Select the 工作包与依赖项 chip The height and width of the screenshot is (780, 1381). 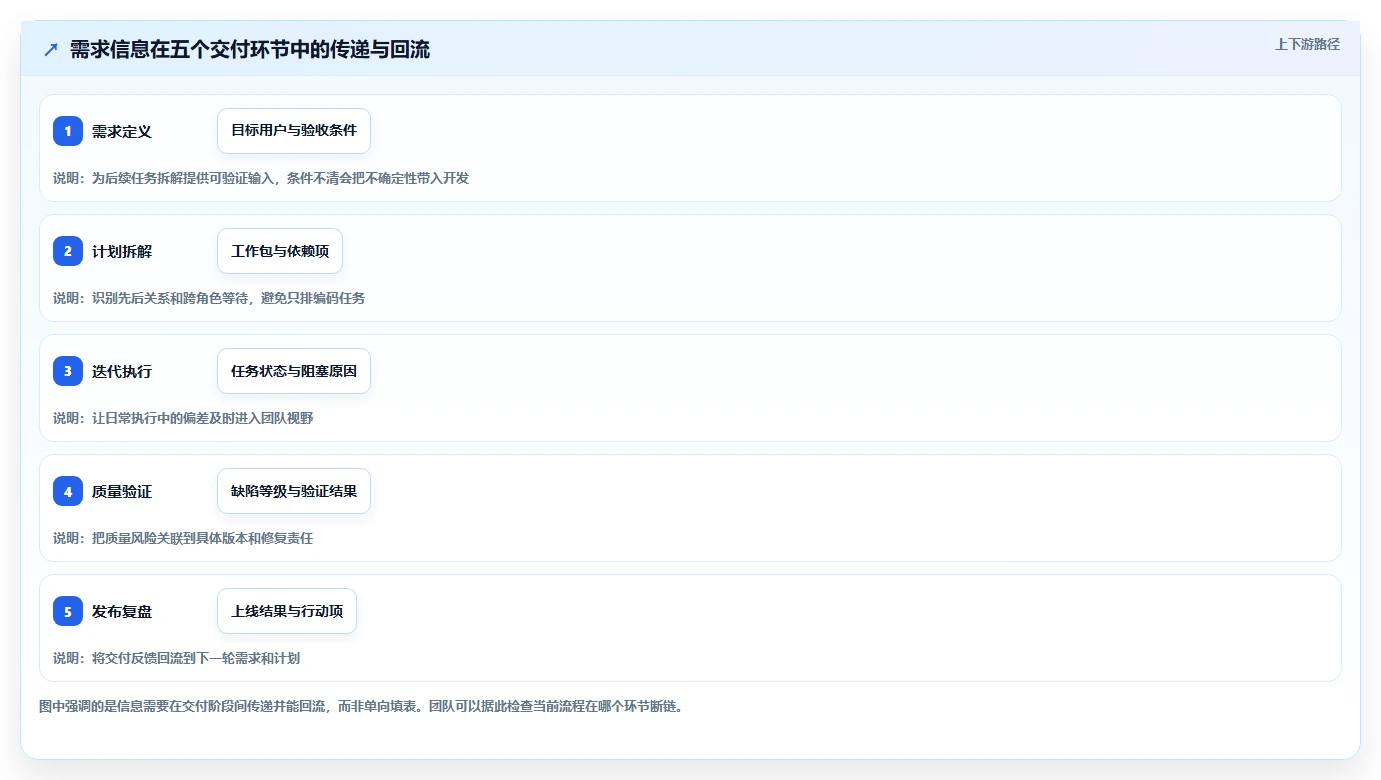(x=280, y=251)
